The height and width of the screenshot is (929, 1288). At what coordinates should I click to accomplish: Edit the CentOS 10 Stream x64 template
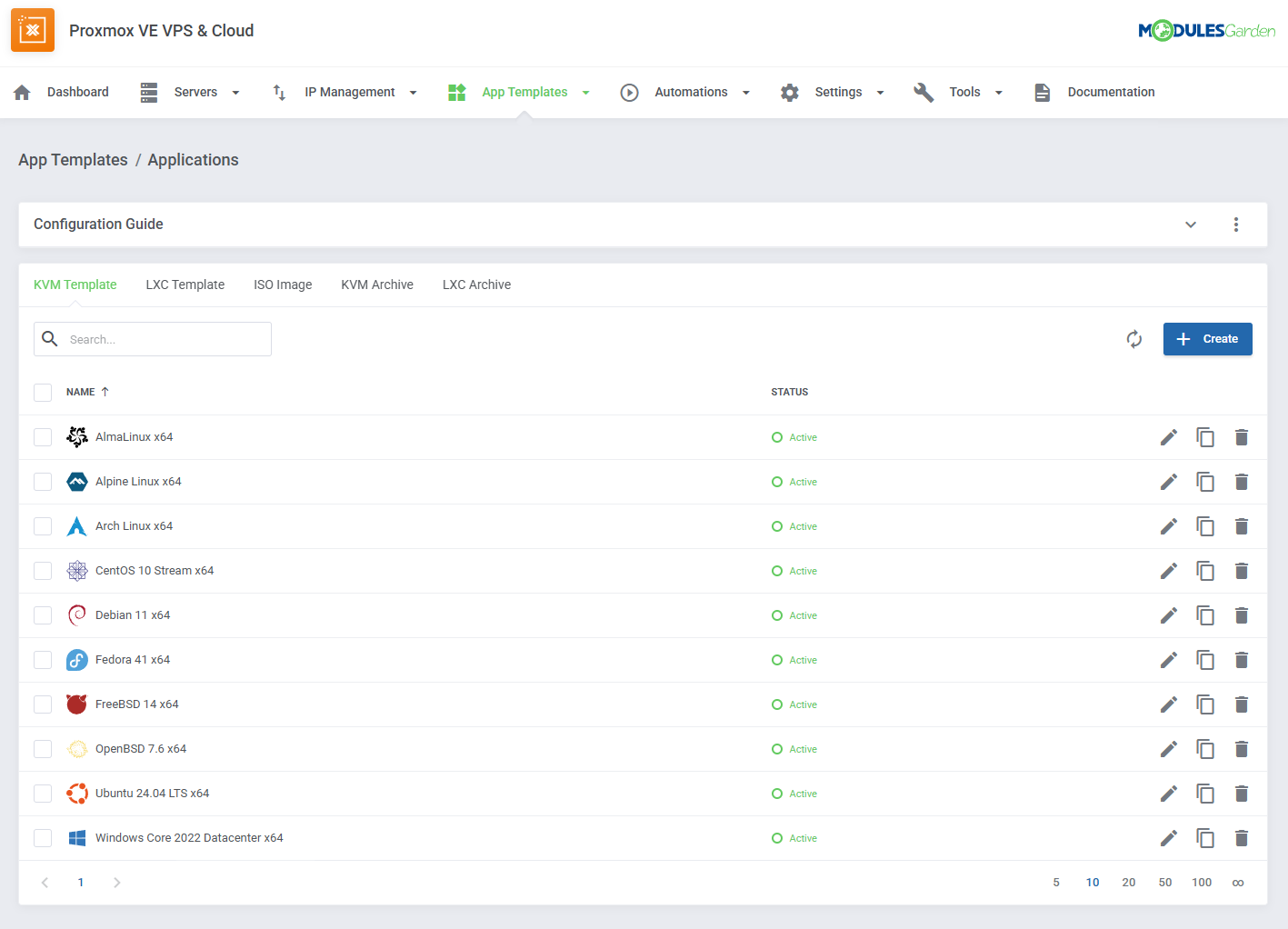pos(1169,571)
